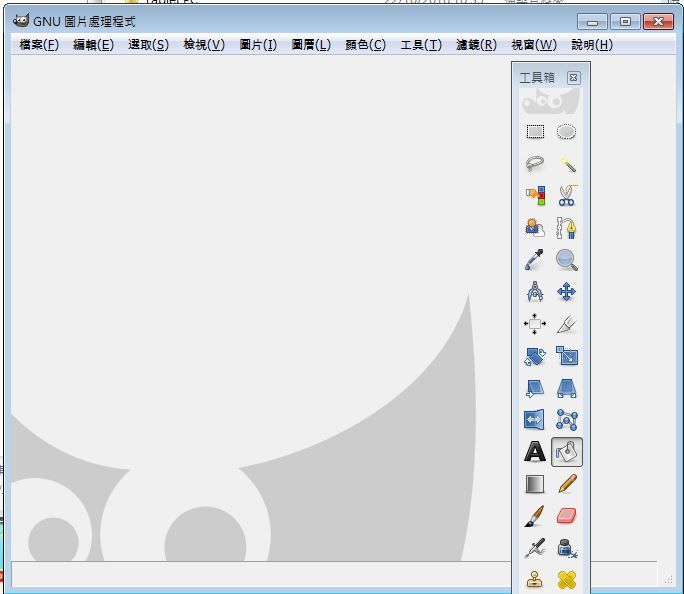Screen dimensions: 684x594
Task: Activate the Shear tool
Action: pyautogui.click(x=535, y=388)
